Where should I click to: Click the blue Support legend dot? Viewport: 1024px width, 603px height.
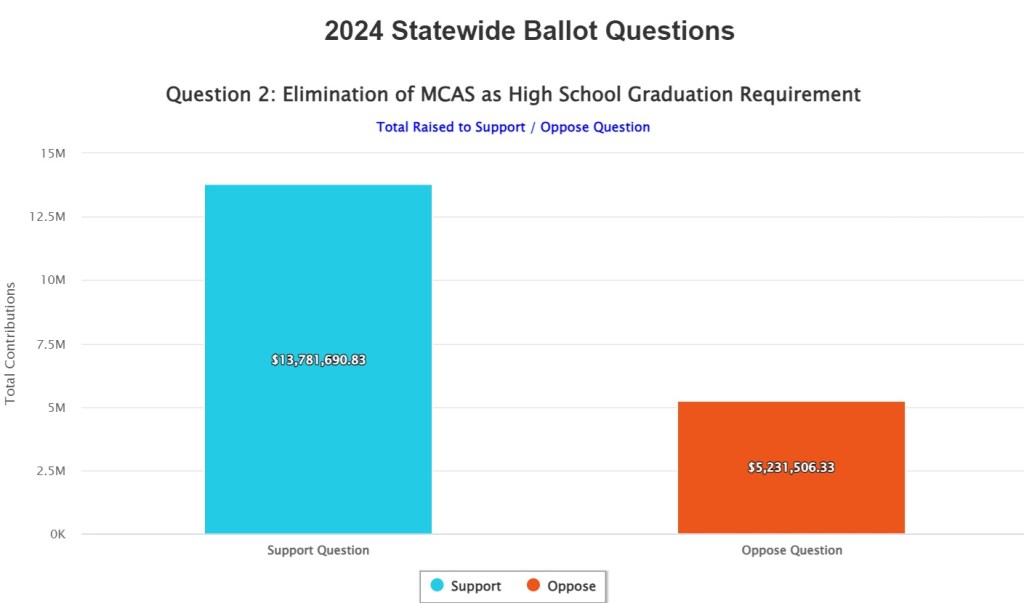(438, 586)
